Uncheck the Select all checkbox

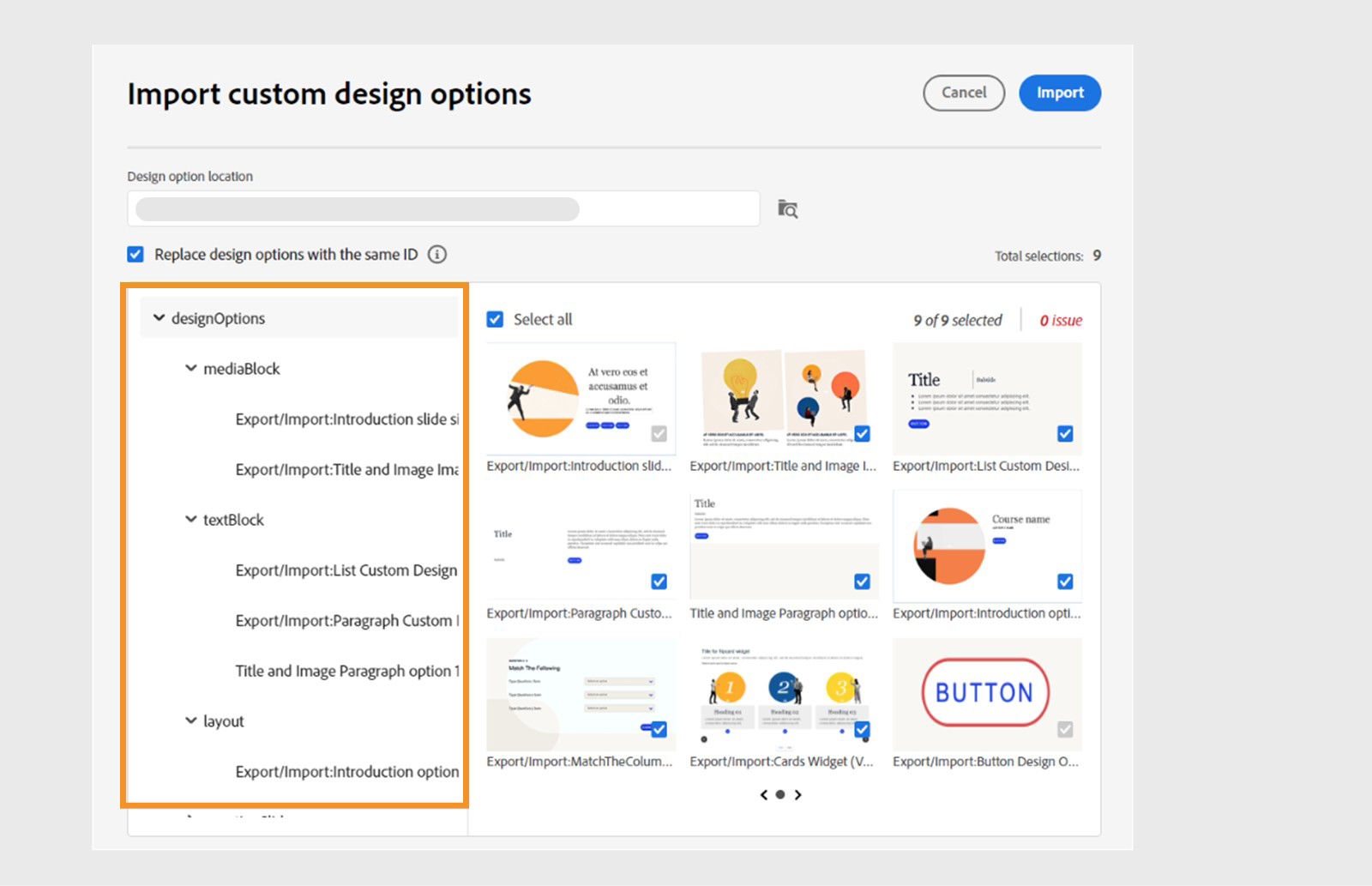[x=495, y=320]
